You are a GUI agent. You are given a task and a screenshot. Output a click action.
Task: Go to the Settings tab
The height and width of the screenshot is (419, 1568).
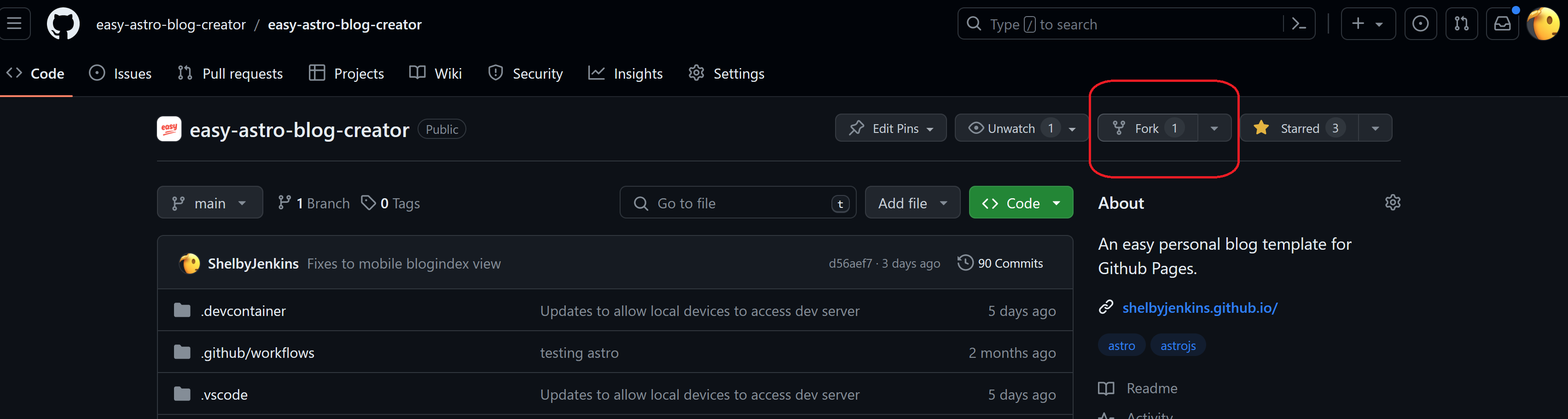(727, 74)
